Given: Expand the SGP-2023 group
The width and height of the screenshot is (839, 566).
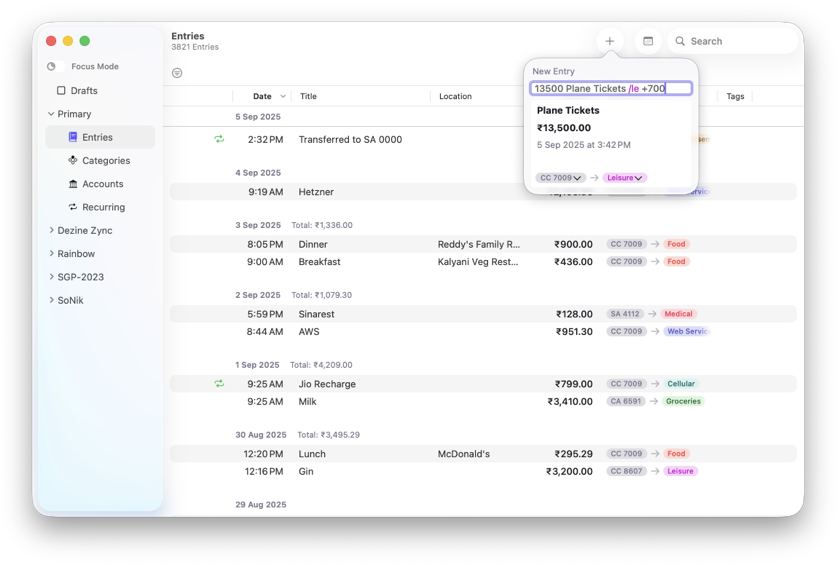Looking at the screenshot, I should point(51,277).
